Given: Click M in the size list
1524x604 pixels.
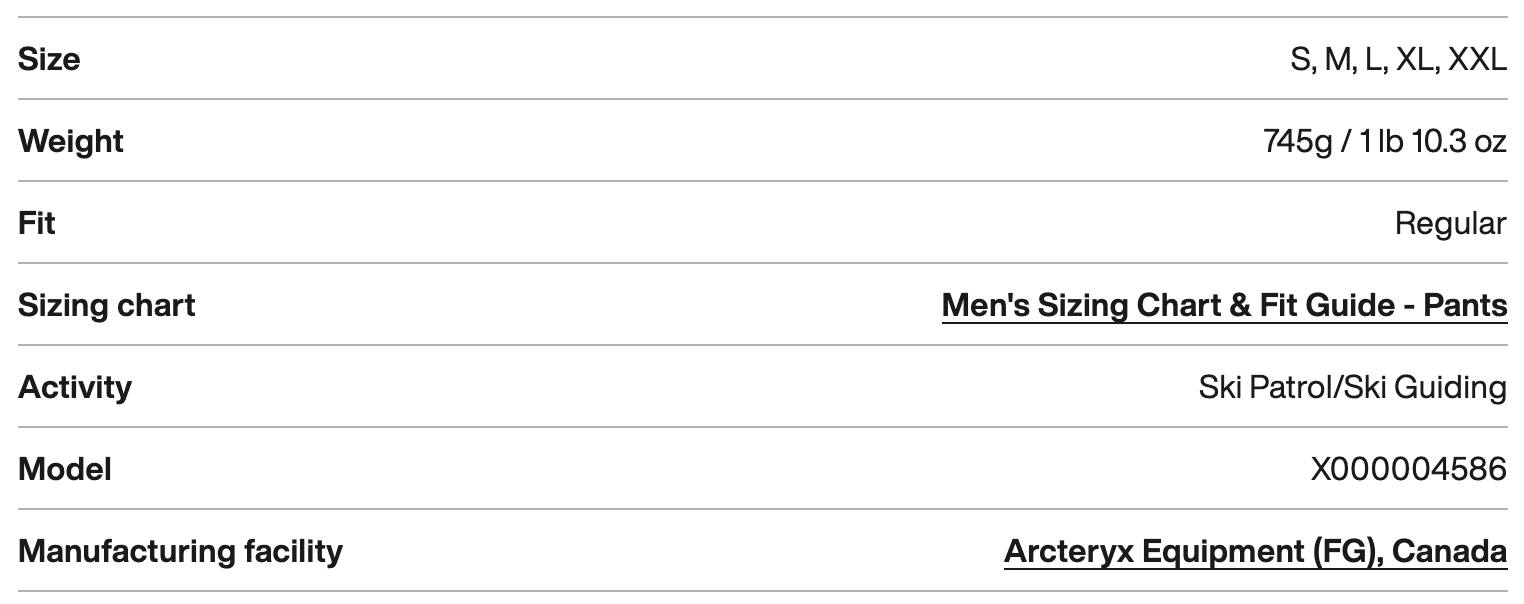Looking at the screenshot, I should 1338,59.
